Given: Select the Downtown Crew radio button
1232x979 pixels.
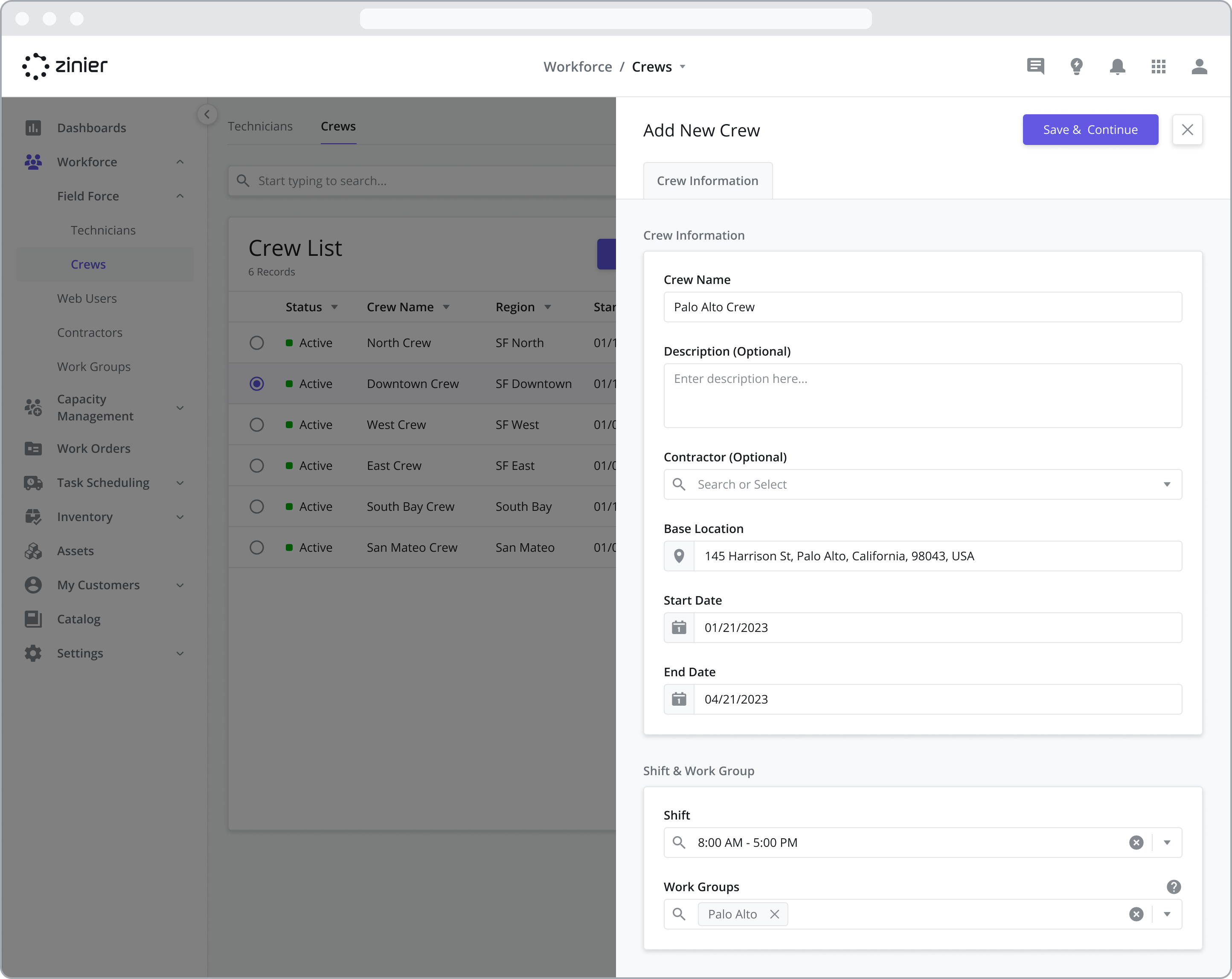Looking at the screenshot, I should 256,384.
